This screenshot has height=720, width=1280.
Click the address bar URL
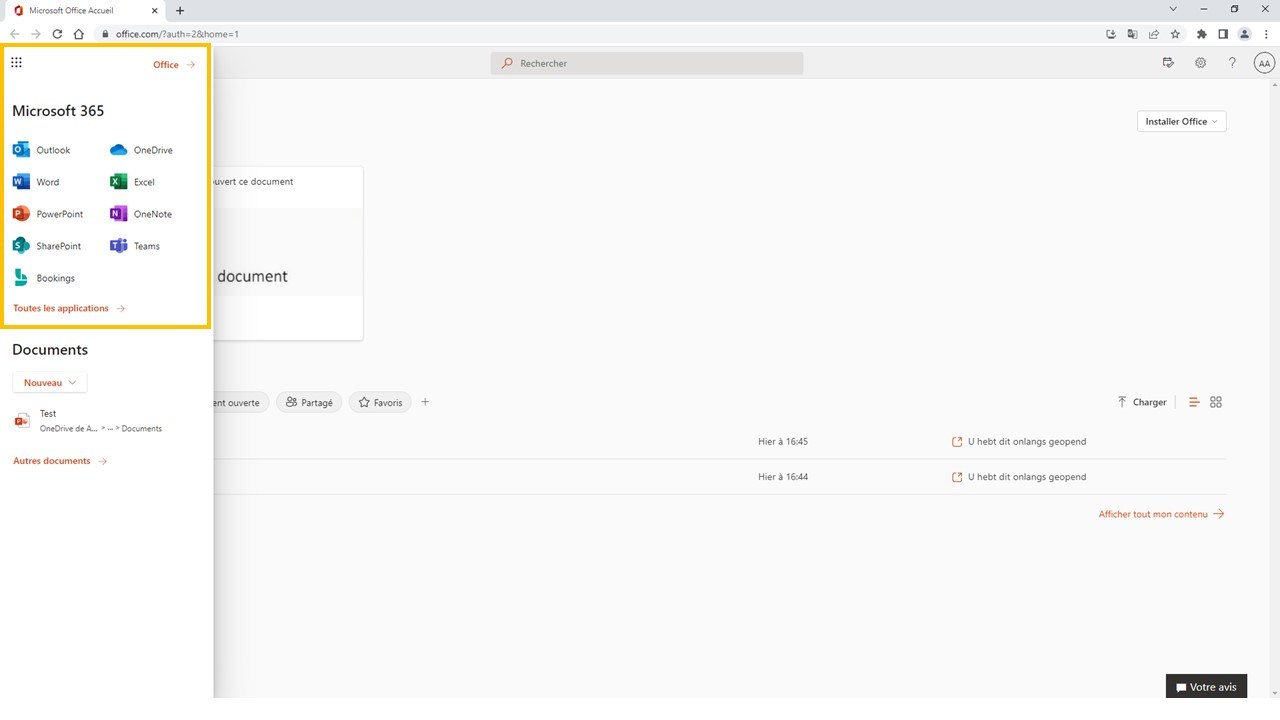pos(177,34)
